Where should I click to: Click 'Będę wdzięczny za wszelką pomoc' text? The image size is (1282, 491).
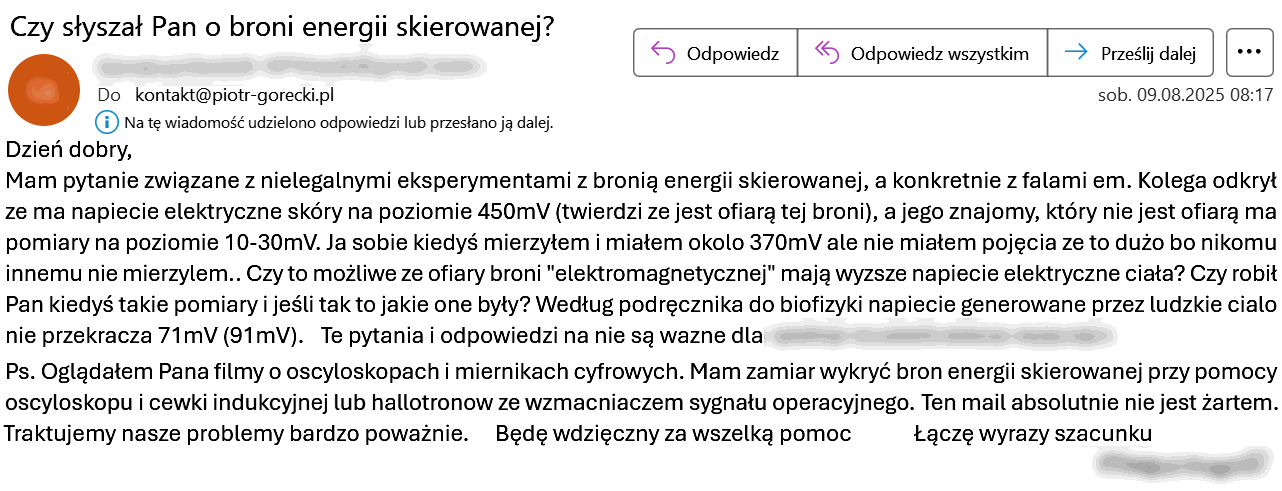pyautogui.click(x=673, y=434)
